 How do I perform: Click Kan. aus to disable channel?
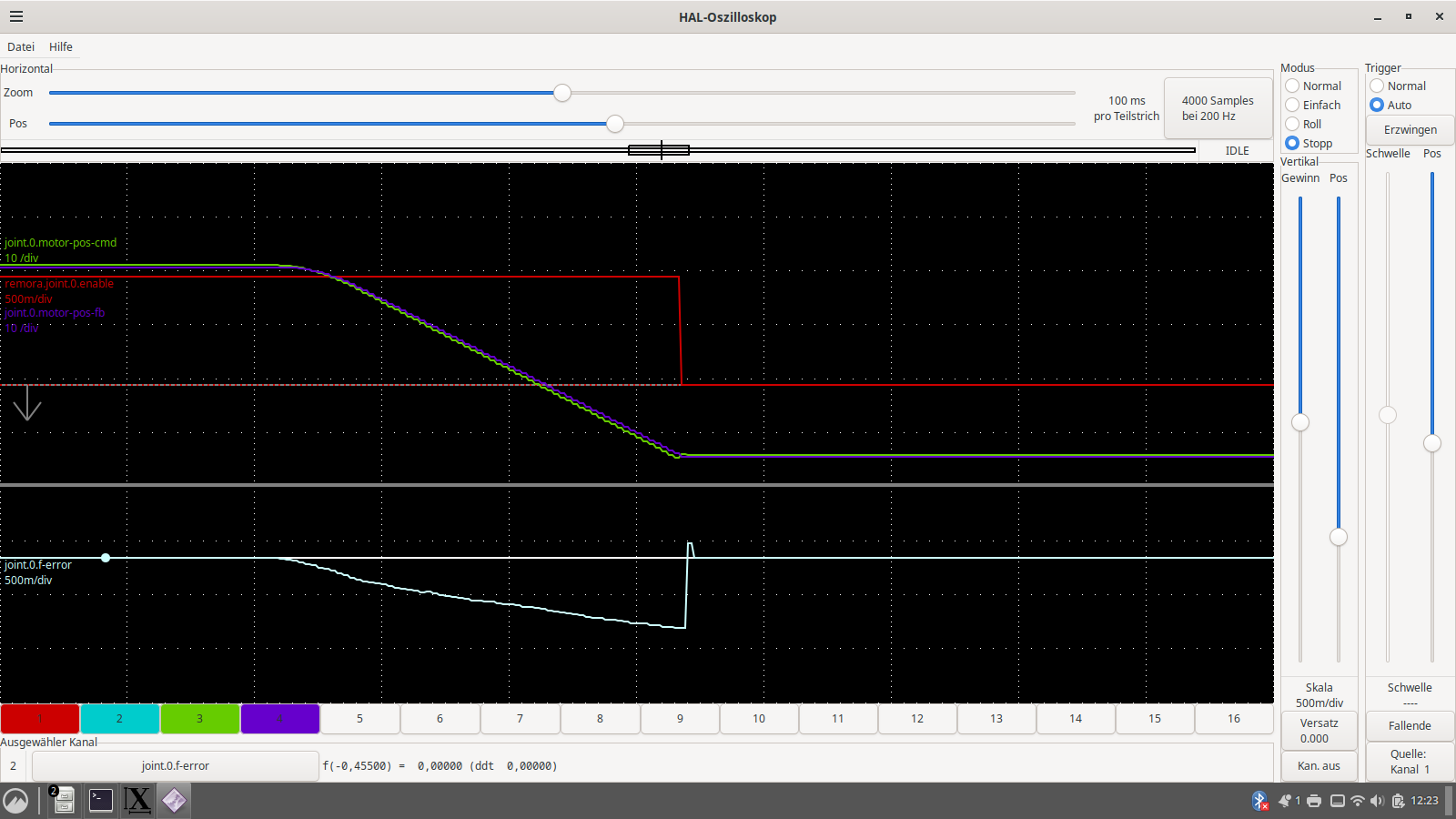[x=1319, y=765]
